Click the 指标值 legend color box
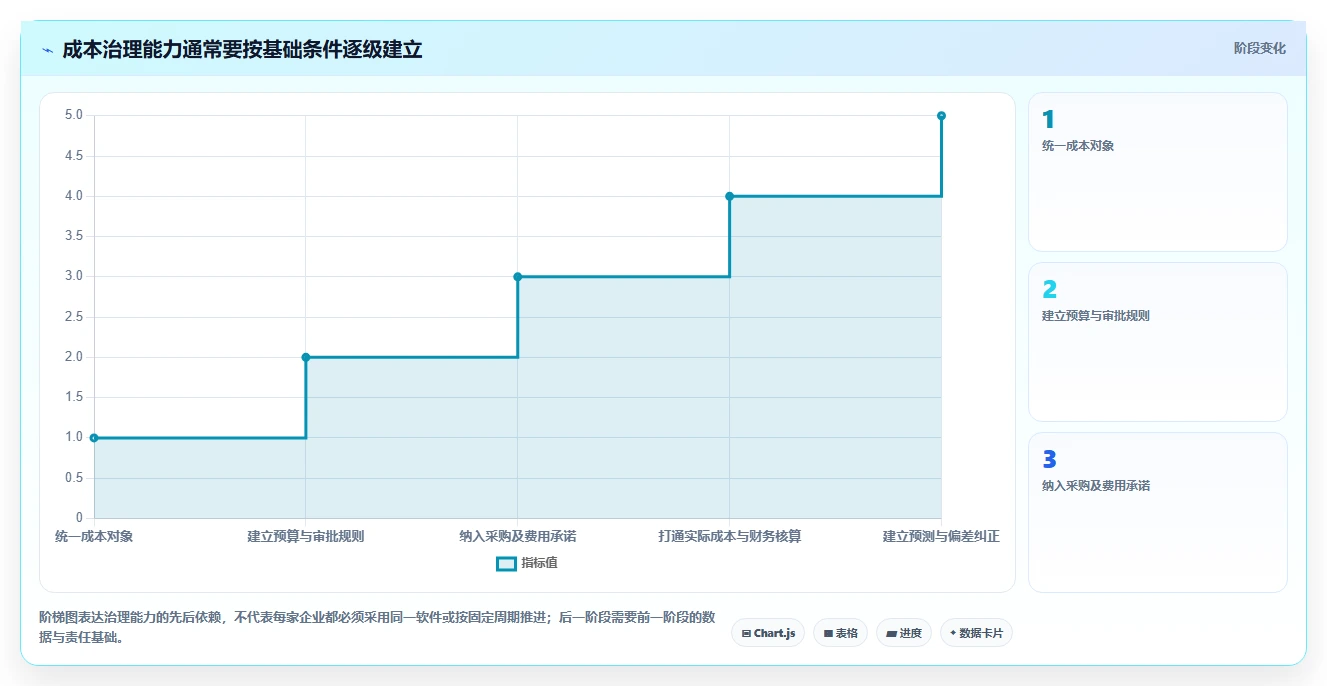1327x686 pixels. [506, 563]
